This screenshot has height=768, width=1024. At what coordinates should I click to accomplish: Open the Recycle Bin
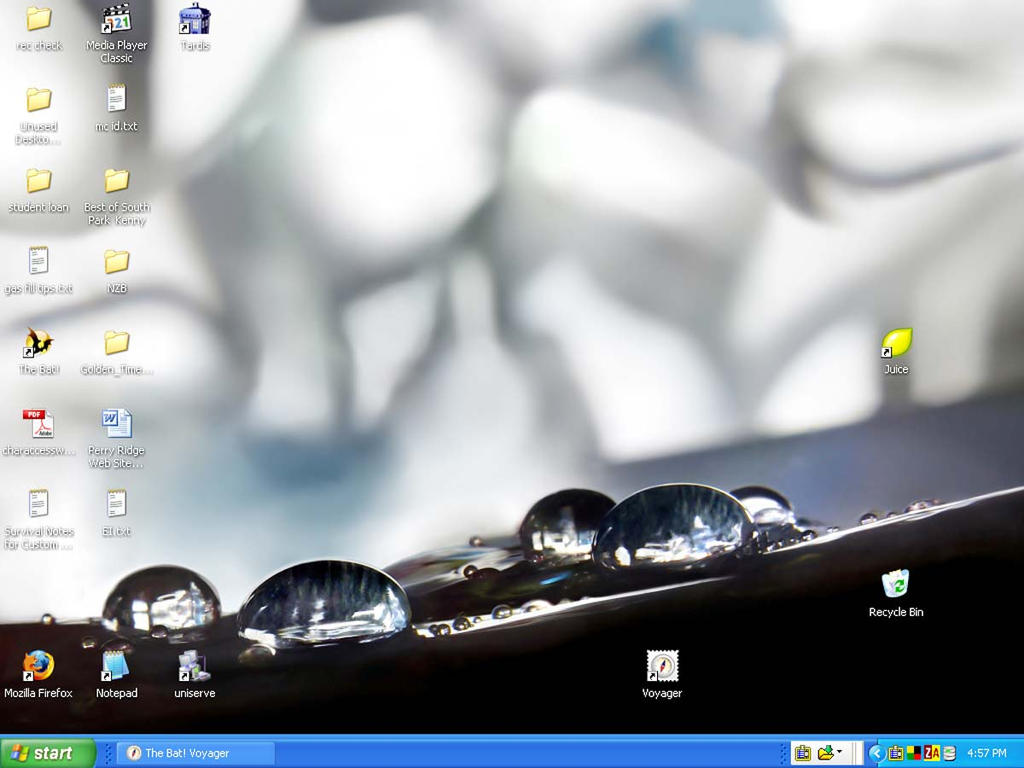click(896, 593)
